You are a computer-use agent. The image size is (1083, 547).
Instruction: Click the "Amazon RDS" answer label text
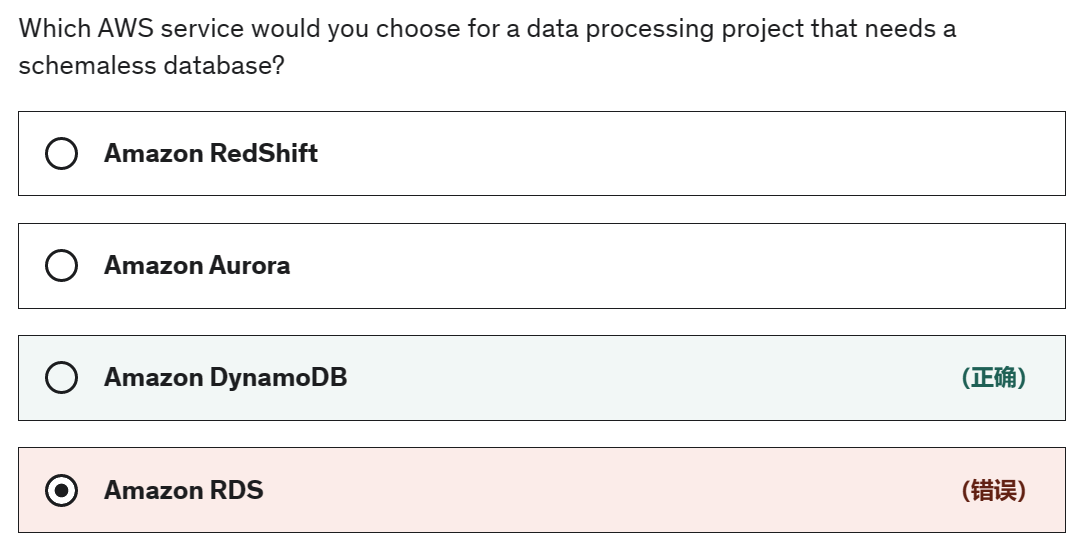(x=183, y=491)
